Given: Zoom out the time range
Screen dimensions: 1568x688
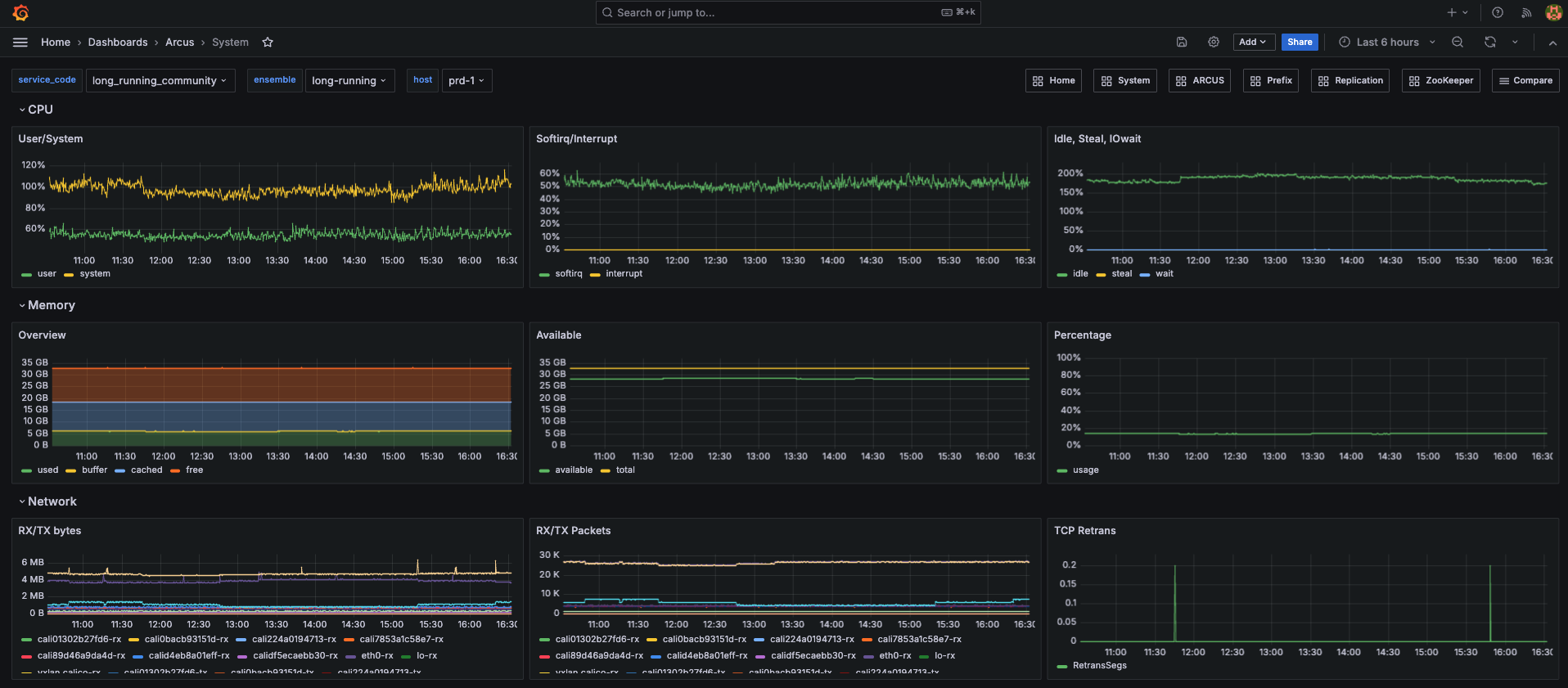Looking at the screenshot, I should coord(1458,43).
